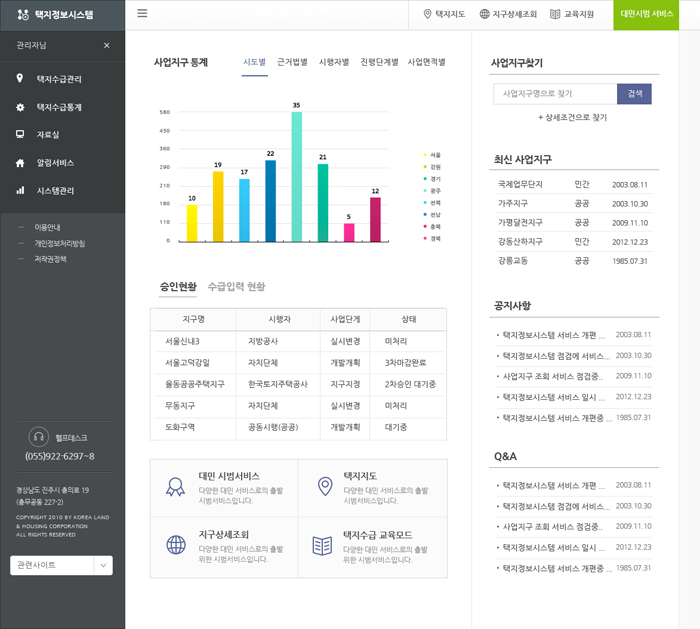700x629 pixels.
Task: Switch to the 수급입력 현황 tab
Action: click(236, 287)
